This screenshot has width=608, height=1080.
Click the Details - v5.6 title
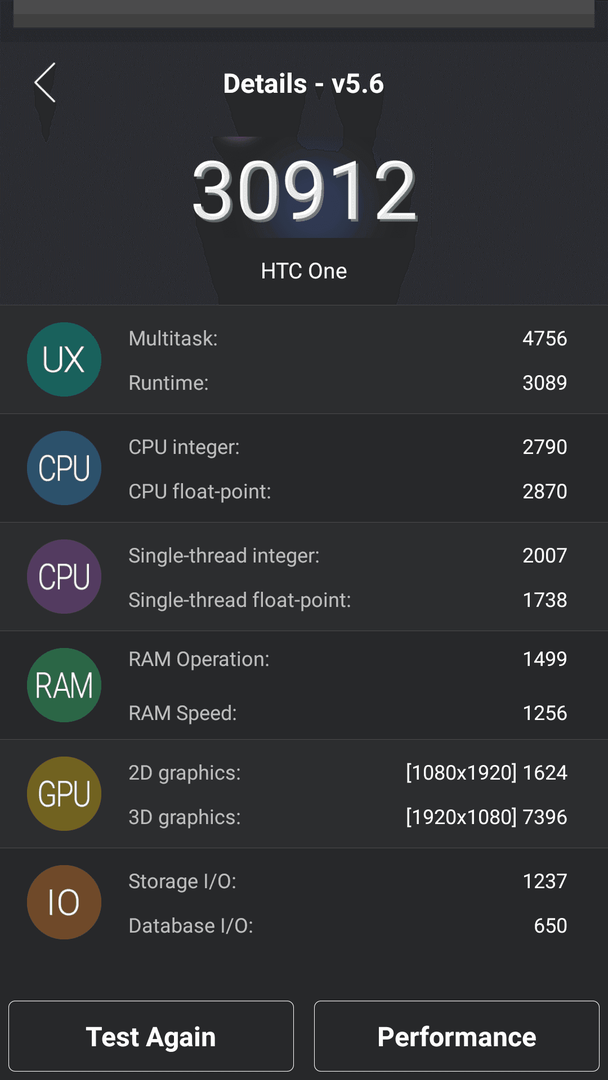(x=304, y=84)
